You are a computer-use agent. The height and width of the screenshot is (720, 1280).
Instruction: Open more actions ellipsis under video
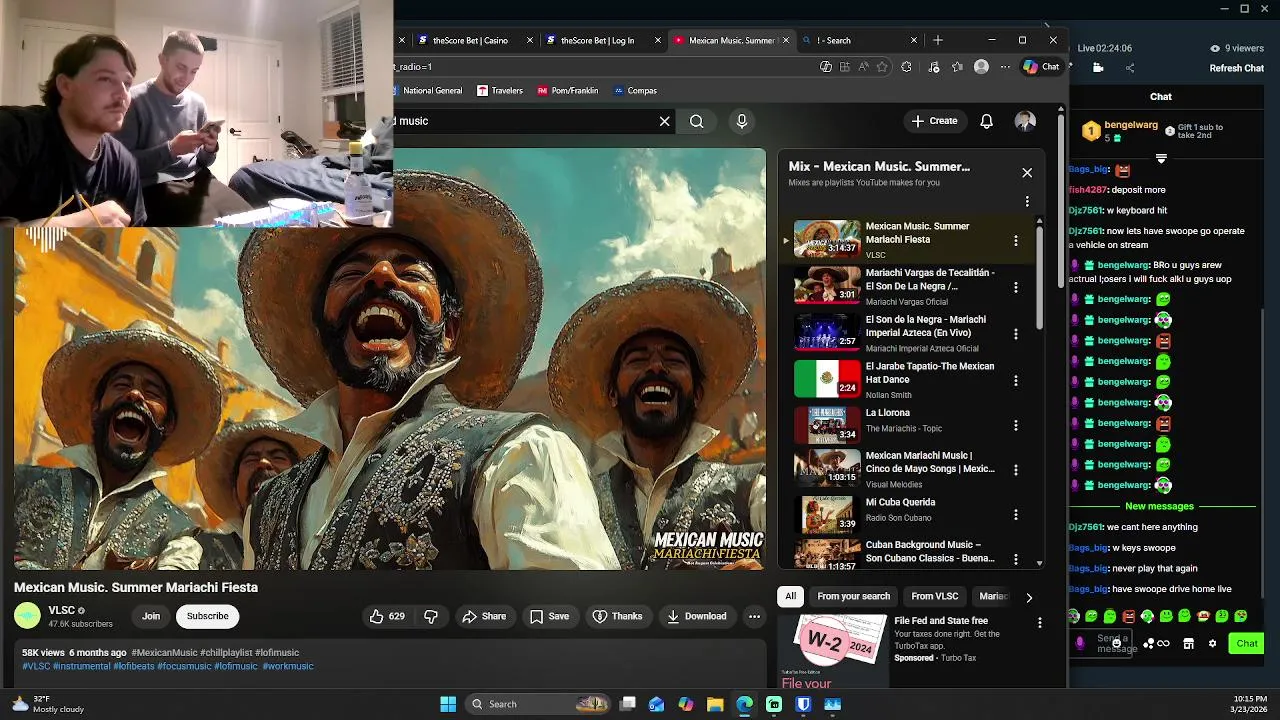click(x=754, y=616)
